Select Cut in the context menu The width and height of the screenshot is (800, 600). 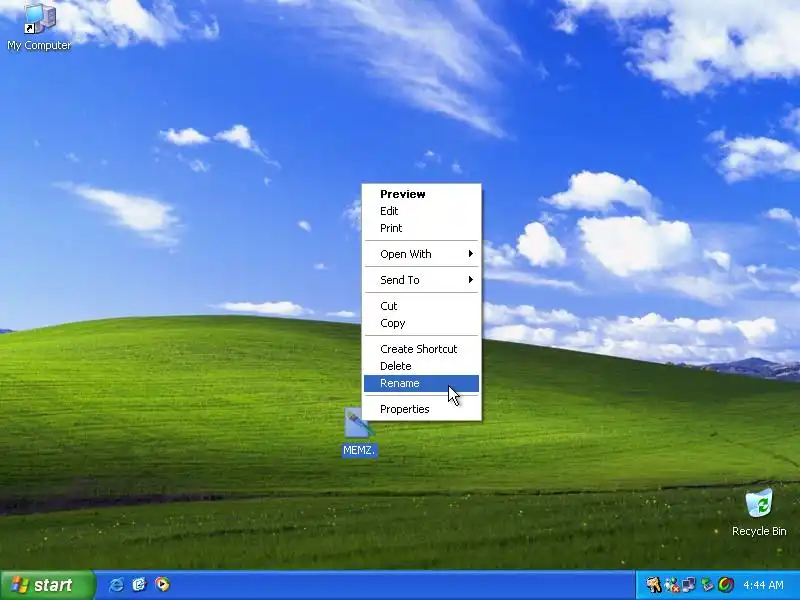421,306
